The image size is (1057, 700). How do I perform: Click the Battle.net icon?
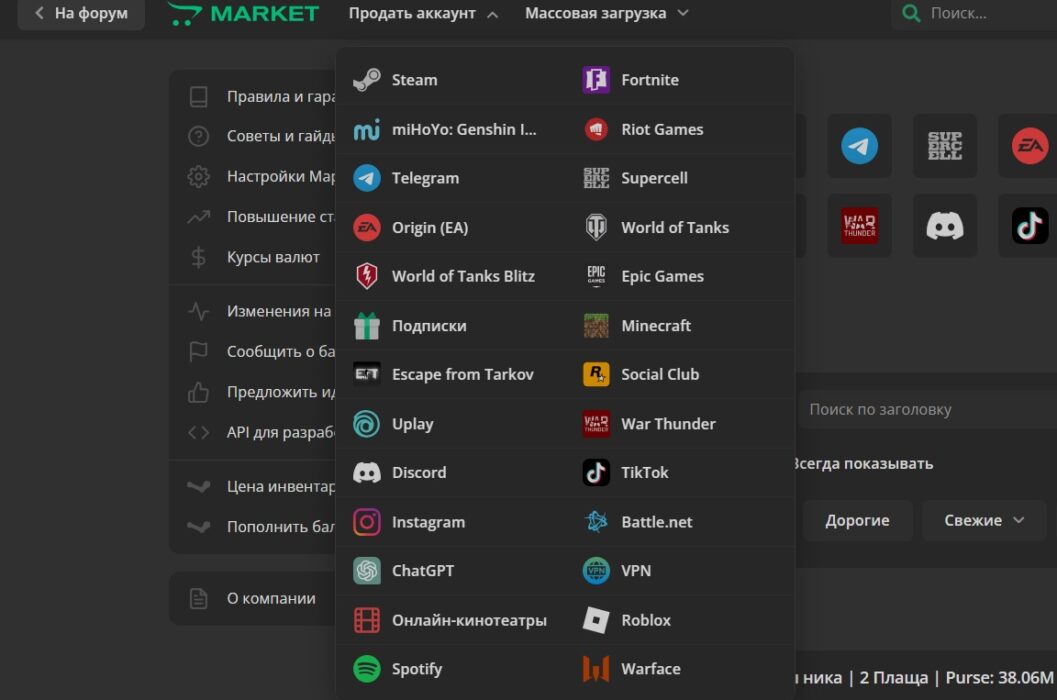596,522
